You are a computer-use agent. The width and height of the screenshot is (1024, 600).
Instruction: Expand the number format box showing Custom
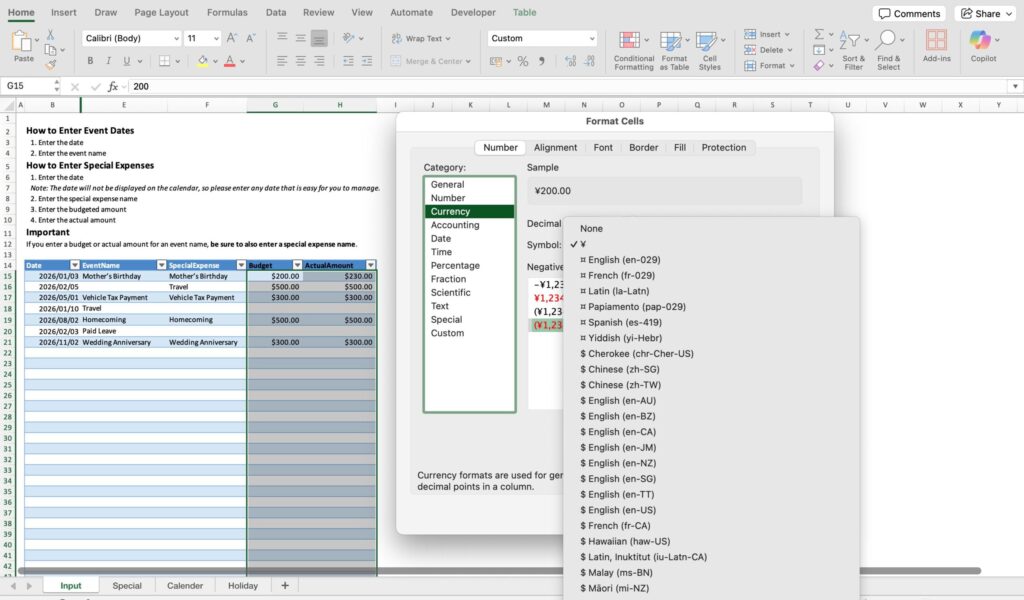[590, 39]
